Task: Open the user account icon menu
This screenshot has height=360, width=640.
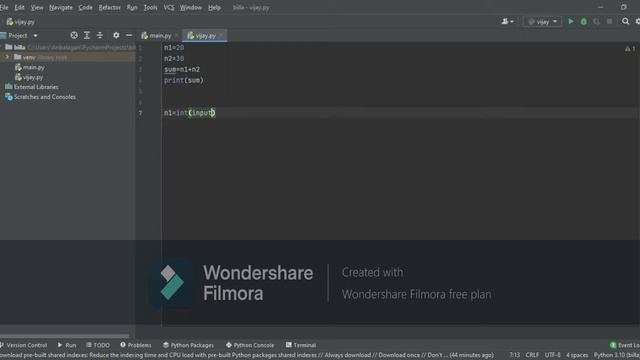Action: coord(507,22)
